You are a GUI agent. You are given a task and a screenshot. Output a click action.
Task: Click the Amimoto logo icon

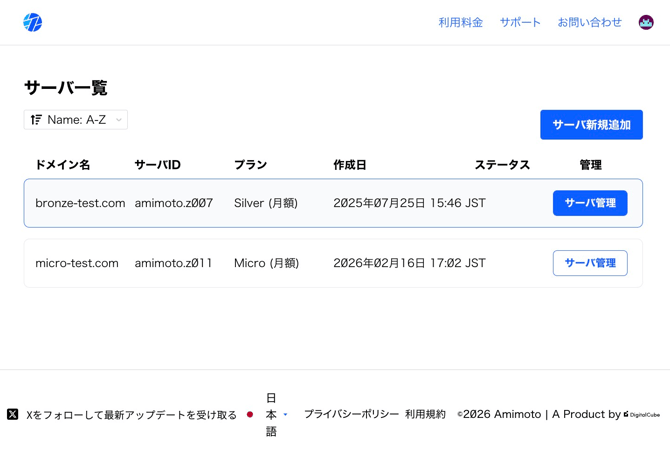point(32,22)
